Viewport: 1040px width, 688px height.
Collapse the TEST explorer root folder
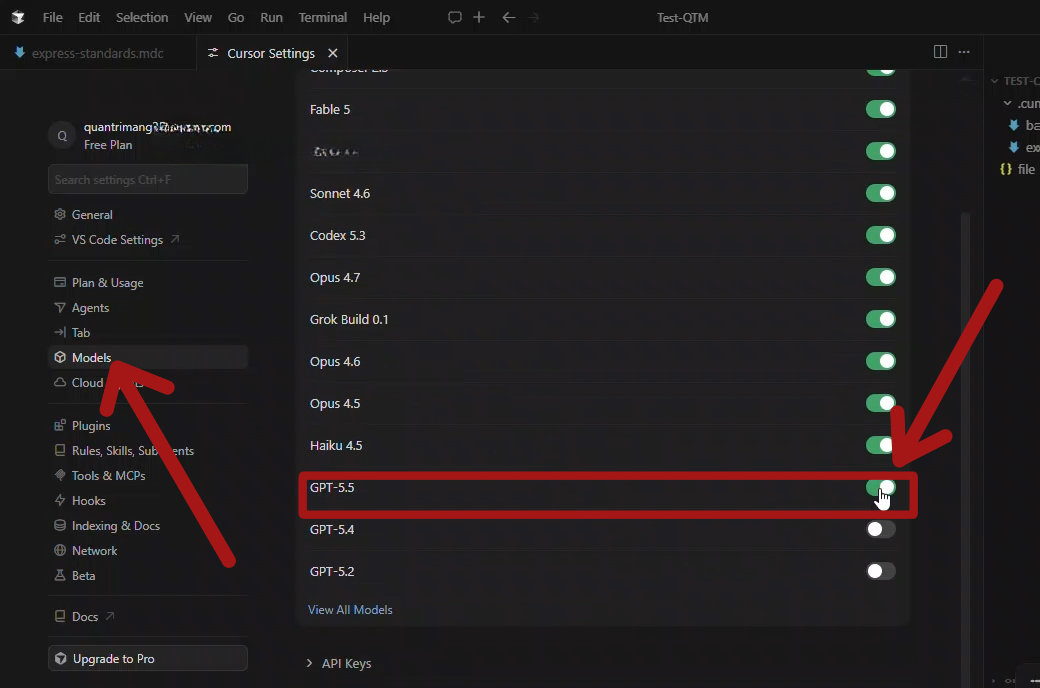pos(994,81)
